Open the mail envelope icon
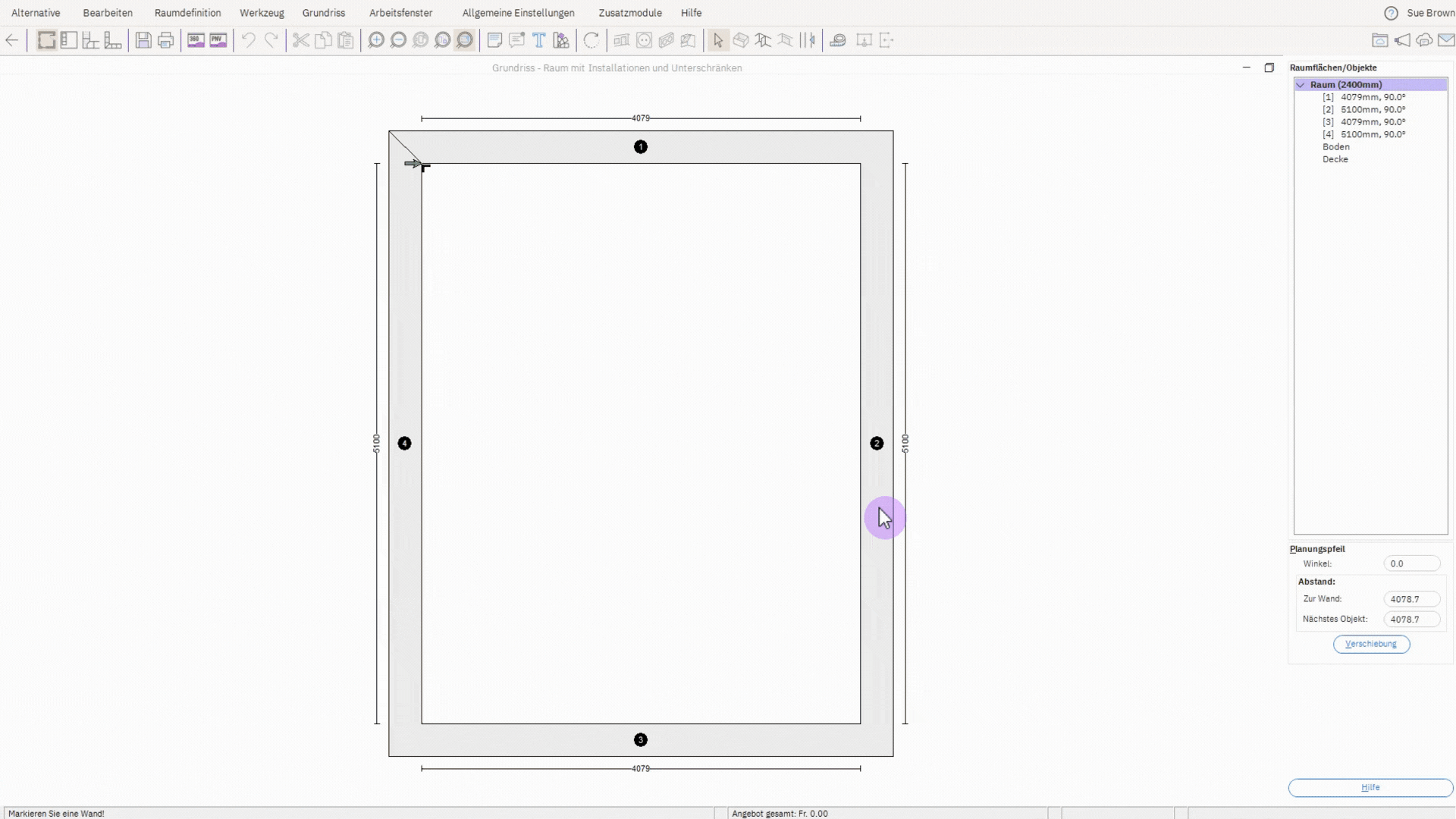The height and width of the screenshot is (819, 1456). (1446, 40)
